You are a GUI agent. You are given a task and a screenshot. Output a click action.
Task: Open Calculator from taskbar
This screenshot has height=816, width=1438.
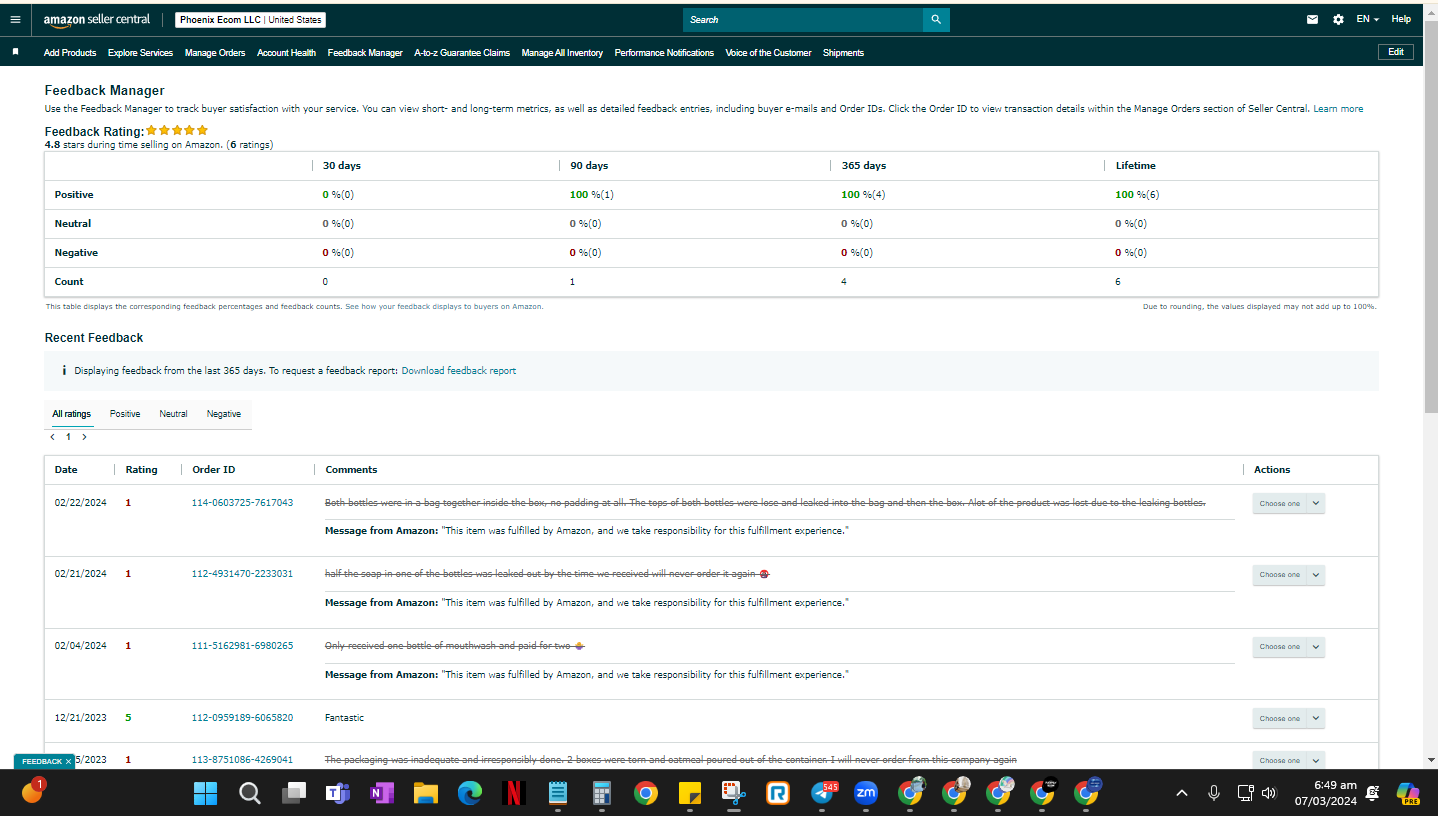[x=602, y=794]
